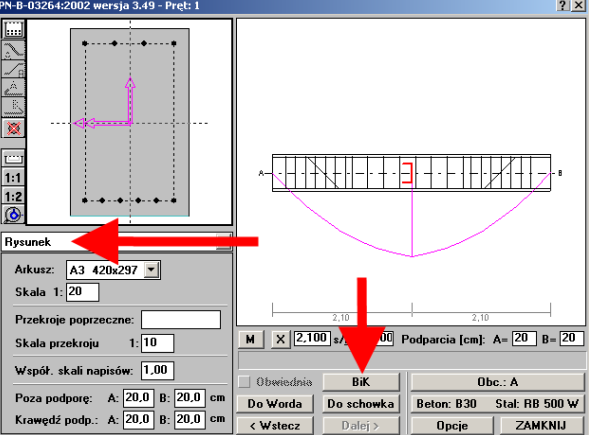Click the blue circle zoom icon
This screenshot has height=435, width=589.
tap(14, 215)
